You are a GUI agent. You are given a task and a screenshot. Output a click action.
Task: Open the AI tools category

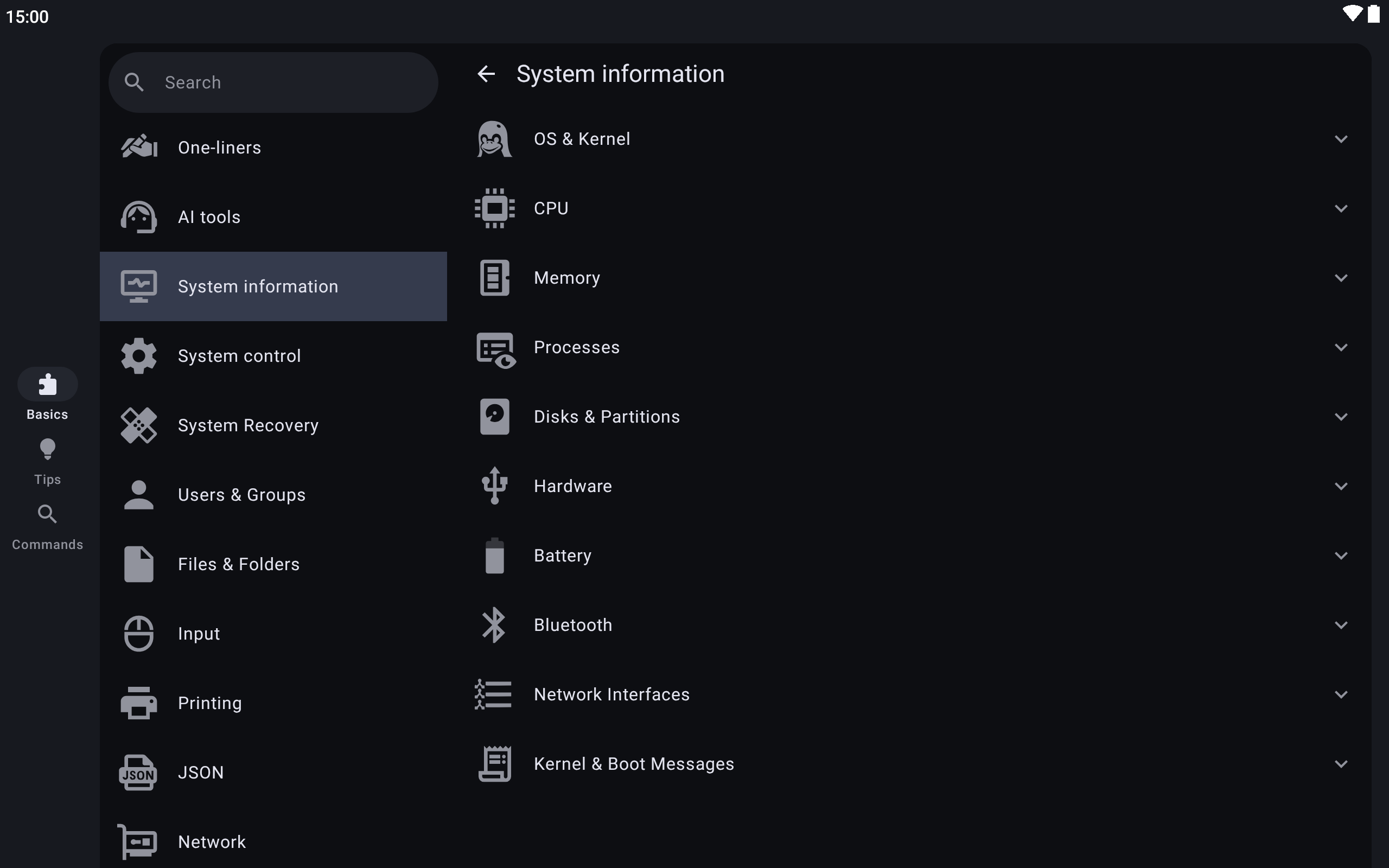tap(273, 217)
